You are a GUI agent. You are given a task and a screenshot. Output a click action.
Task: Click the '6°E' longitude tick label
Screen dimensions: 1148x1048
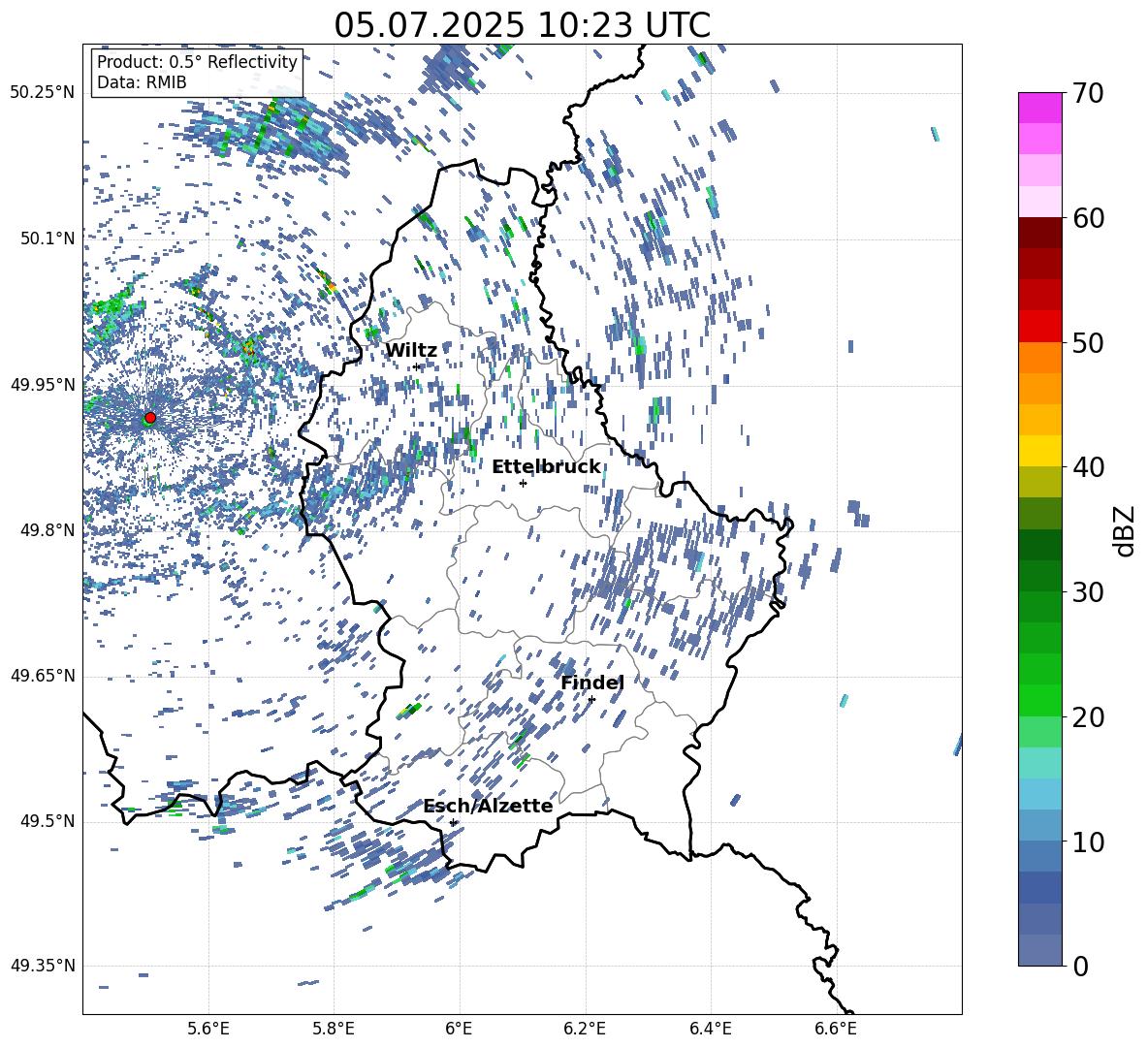(459, 1029)
